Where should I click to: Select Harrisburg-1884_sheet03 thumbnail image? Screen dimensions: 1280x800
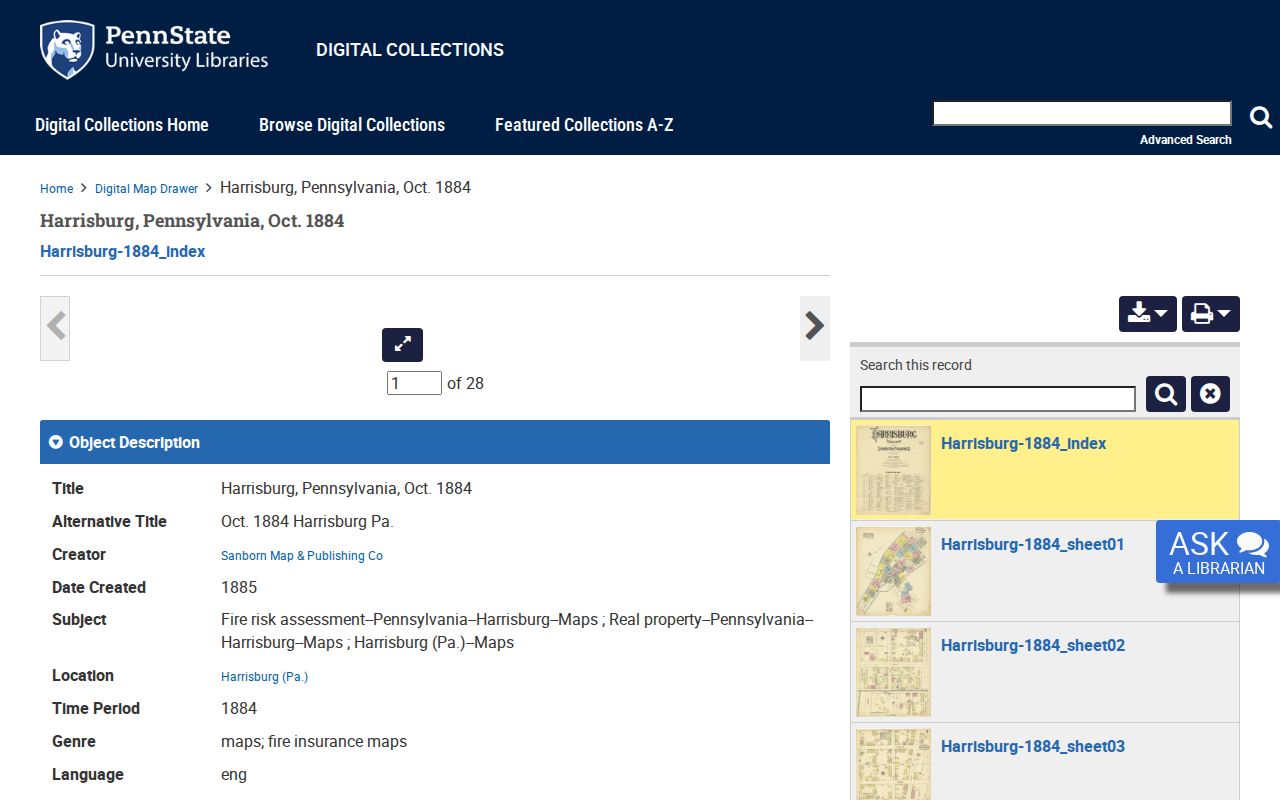pyautogui.click(x=893, y=764)
